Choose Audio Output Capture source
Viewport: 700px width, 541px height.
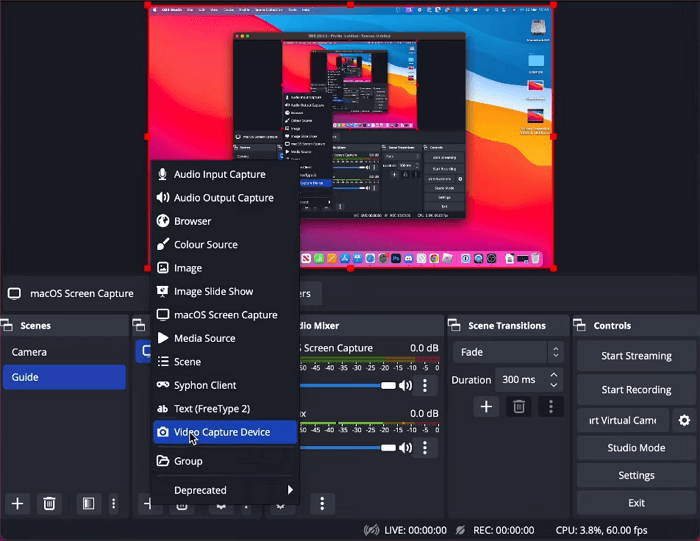tap(225, 198)
